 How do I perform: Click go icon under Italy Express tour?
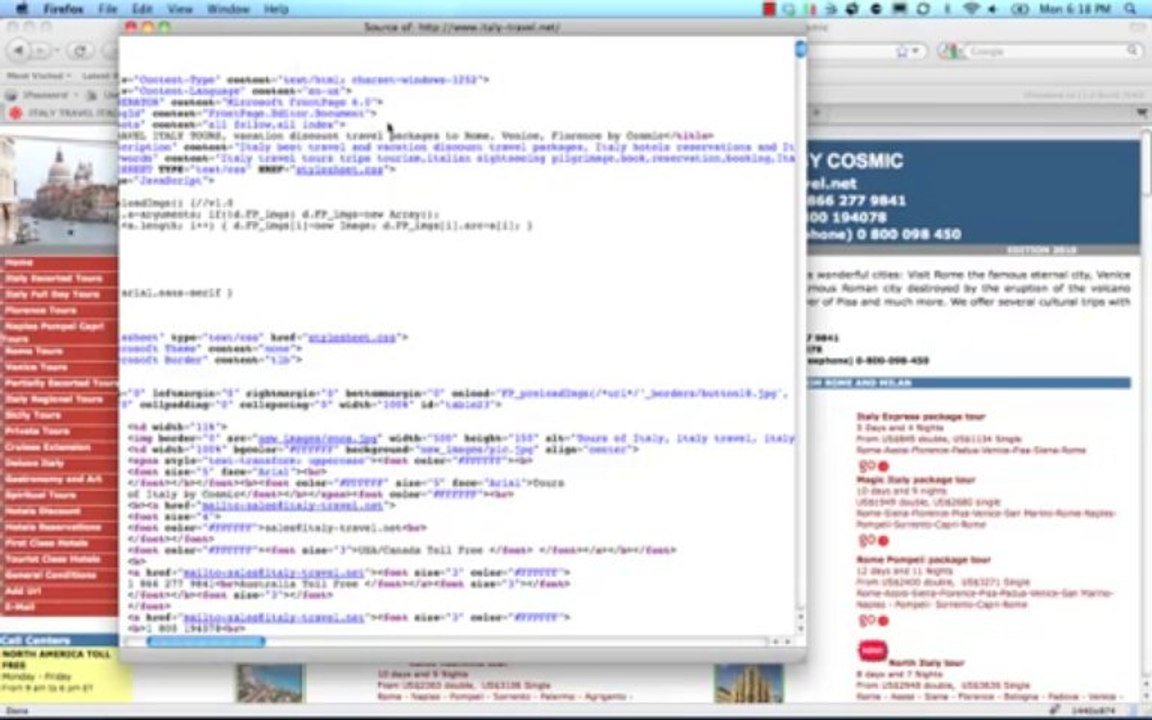tap(873, 466)
